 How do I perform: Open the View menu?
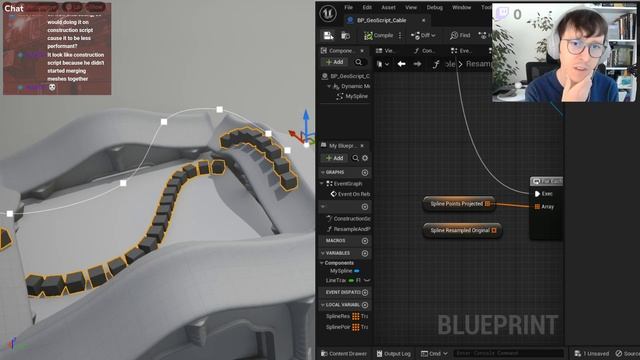pyautogui.click(x=411, y=7)
